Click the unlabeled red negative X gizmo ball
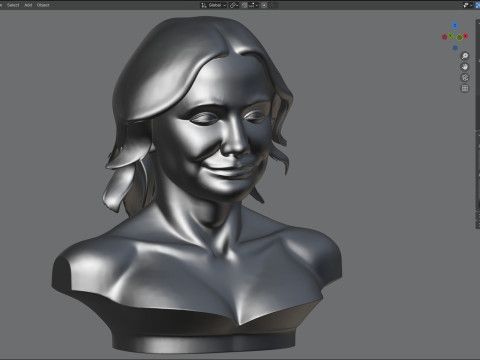This screenshot has width=480, height=360. pos(444,37)
